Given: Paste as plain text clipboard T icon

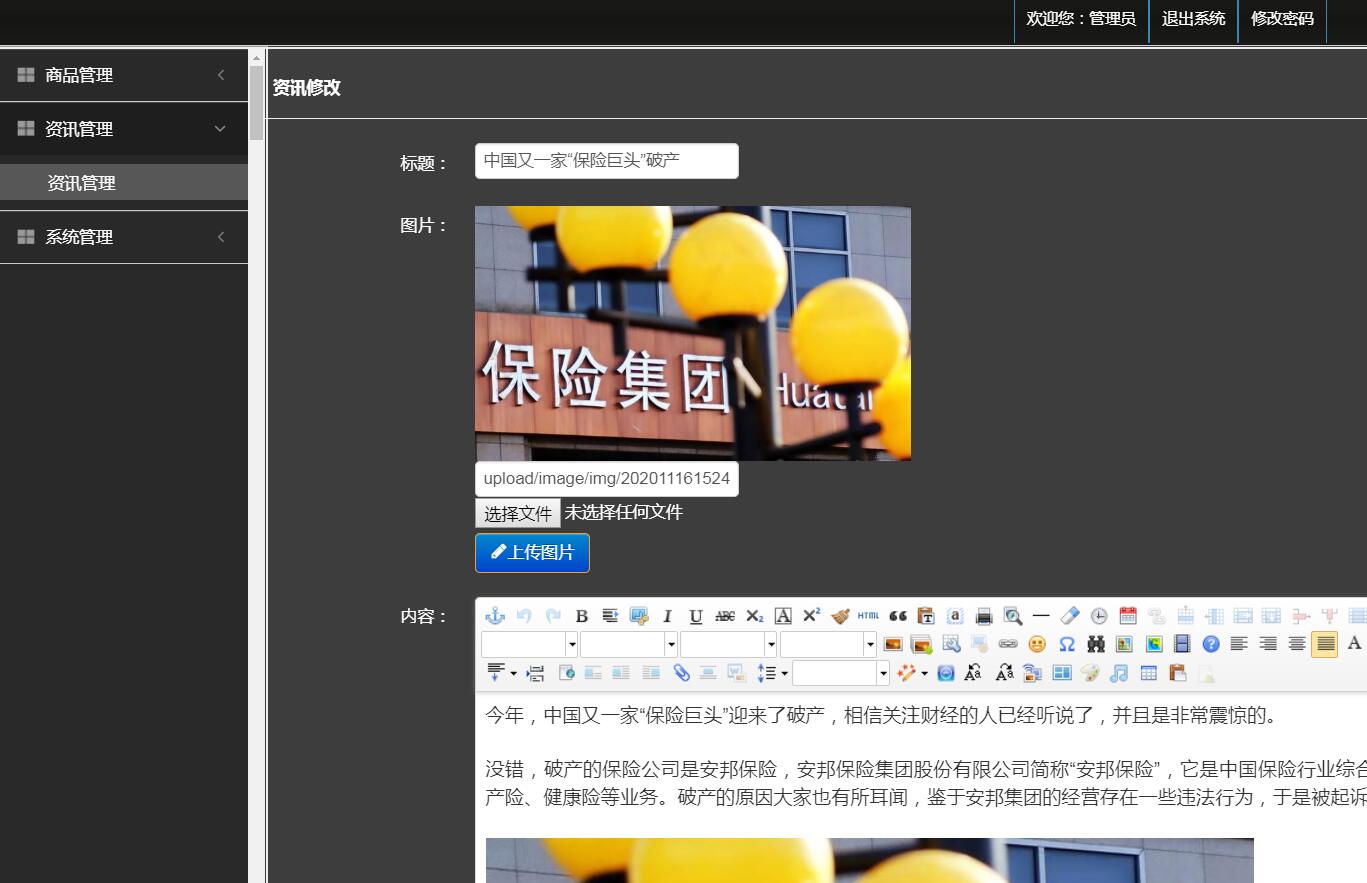Looking at the screenshot, I should (927, 616).
